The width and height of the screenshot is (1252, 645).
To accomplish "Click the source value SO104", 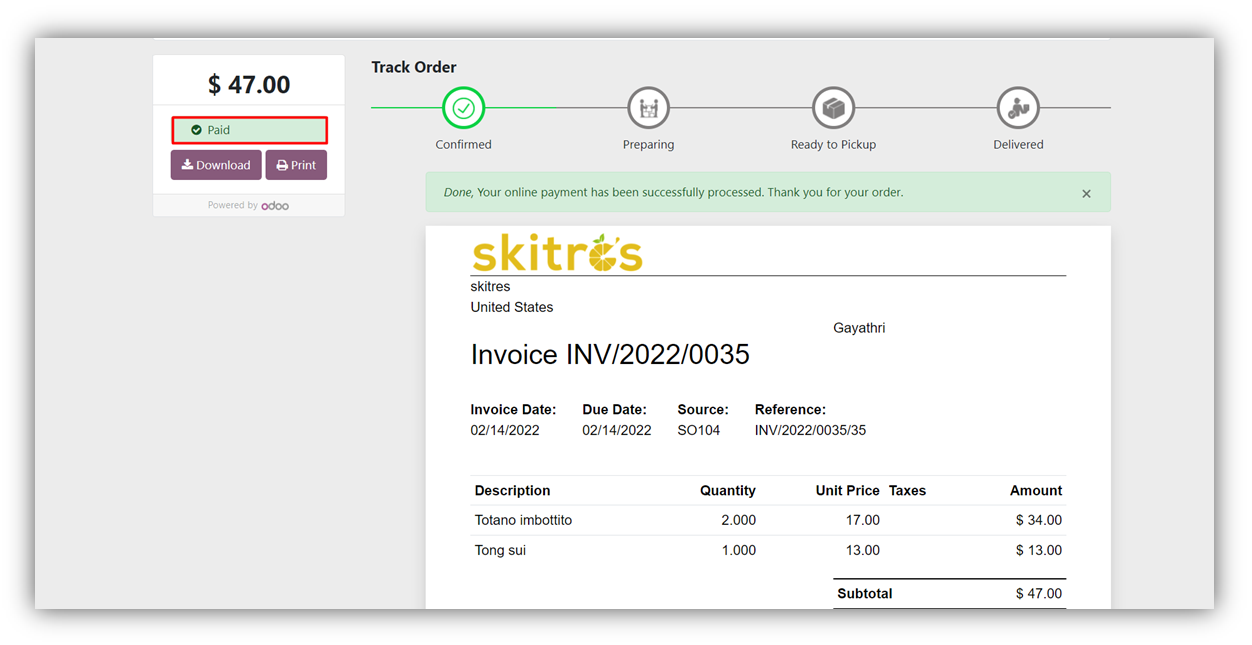I will click(x=698, y=431).
